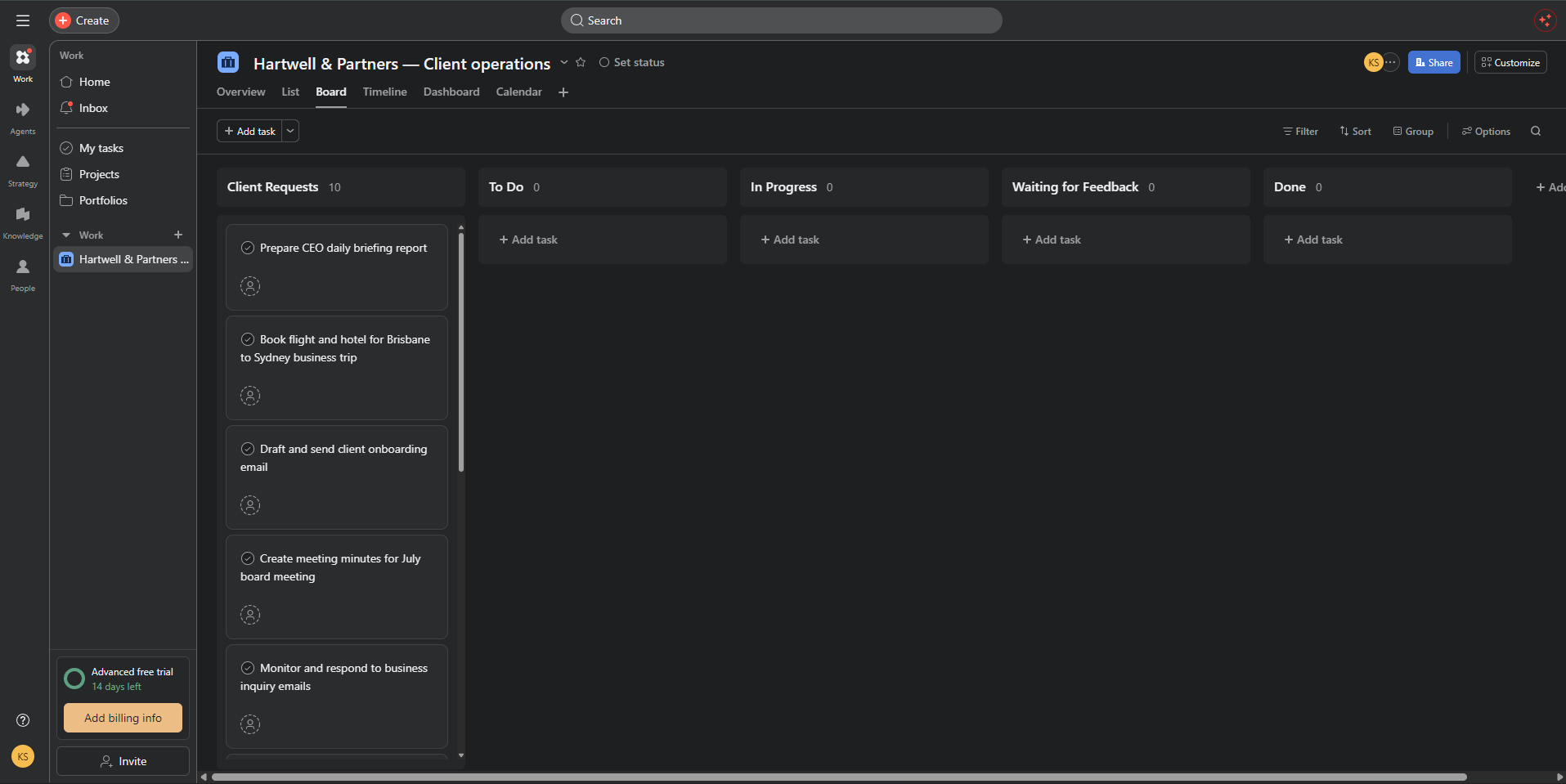Mark Monitor and respond to inquiry emails complete
This screenshot has width=1566, height=784.
[248, 668]
